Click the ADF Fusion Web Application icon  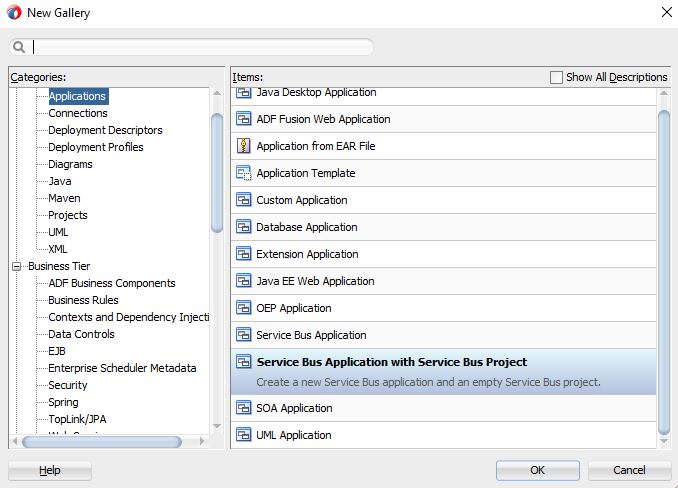[243, 119]
